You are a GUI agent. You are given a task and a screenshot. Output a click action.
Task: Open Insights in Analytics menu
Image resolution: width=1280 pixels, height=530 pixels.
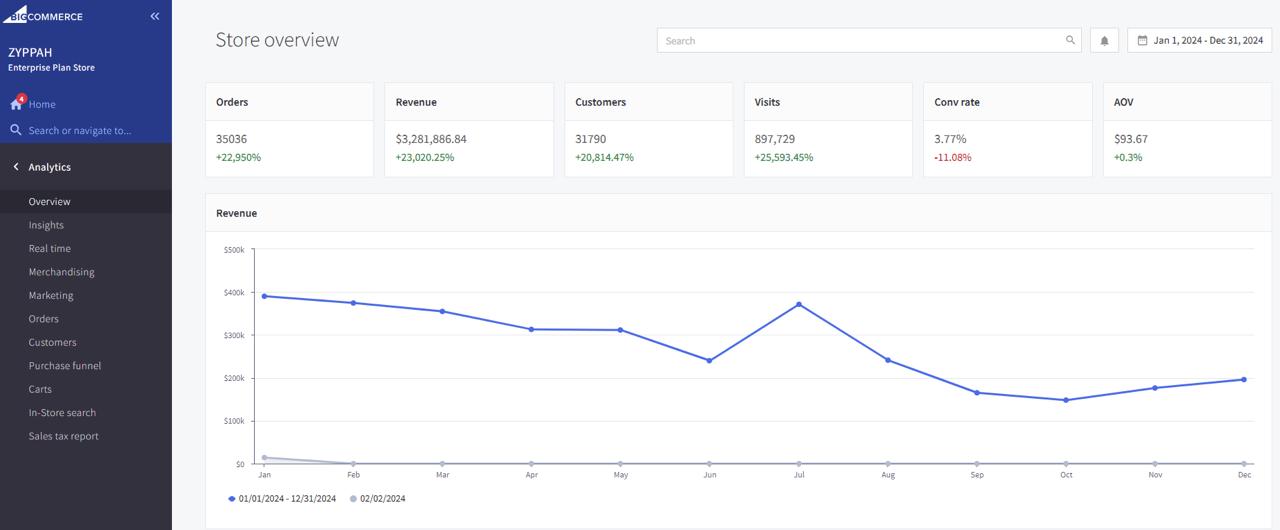pos(86,225)
